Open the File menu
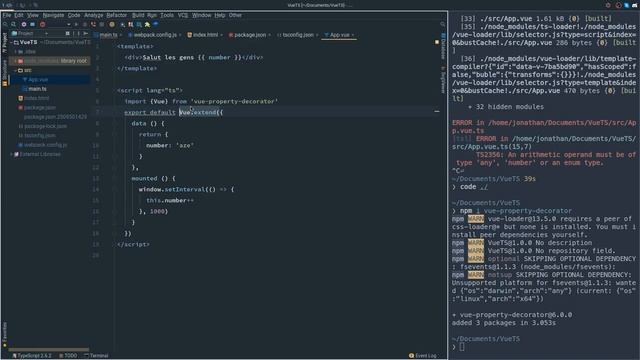 coord(7,15)
